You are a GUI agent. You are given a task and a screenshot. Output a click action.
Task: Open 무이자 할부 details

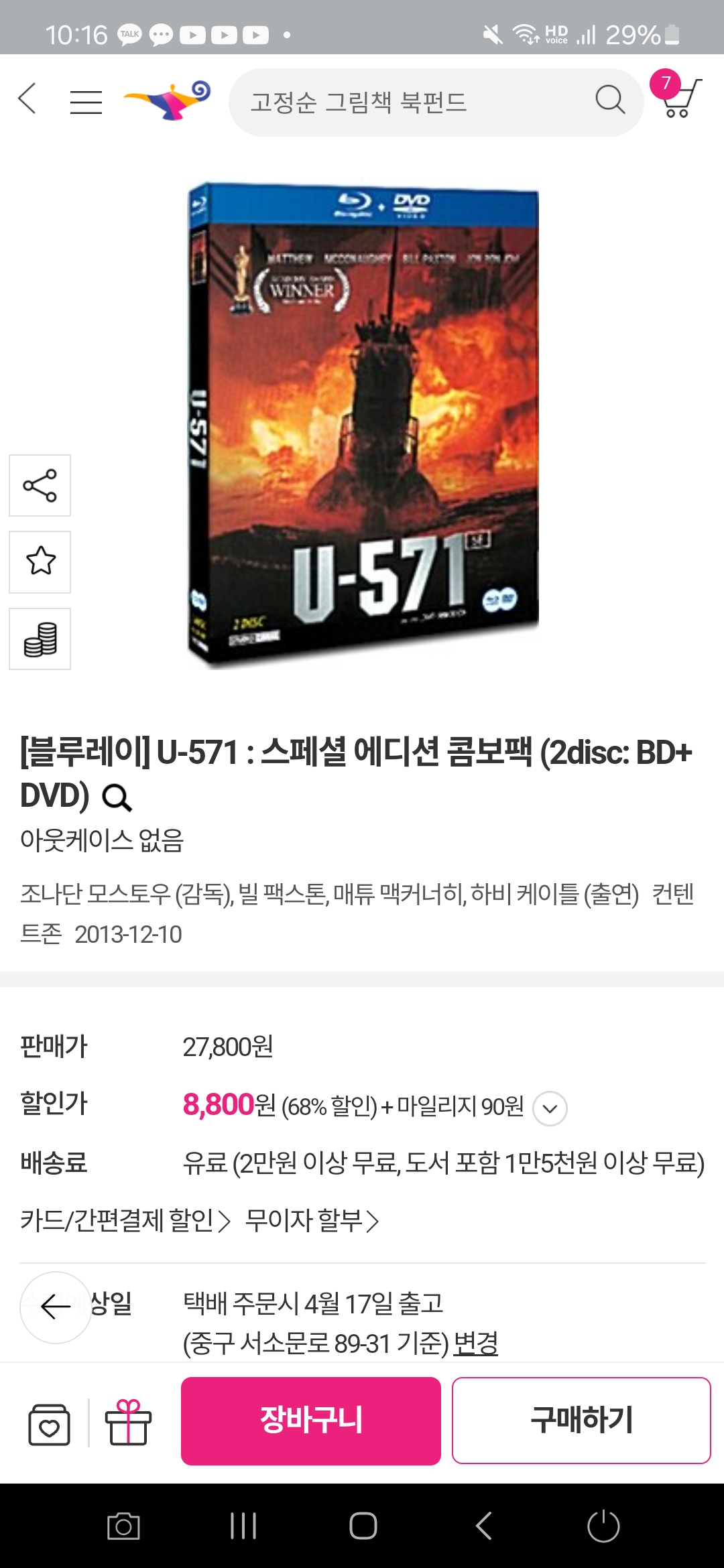point(312,1221)
